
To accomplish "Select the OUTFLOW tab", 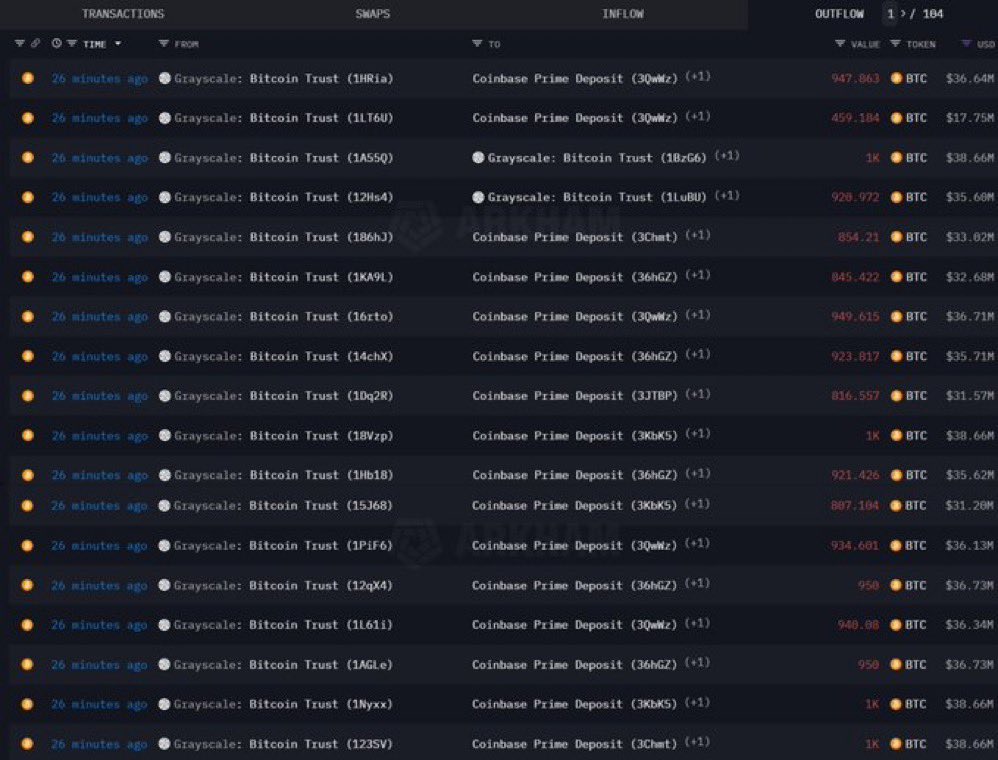I will (x=839, y=13).
